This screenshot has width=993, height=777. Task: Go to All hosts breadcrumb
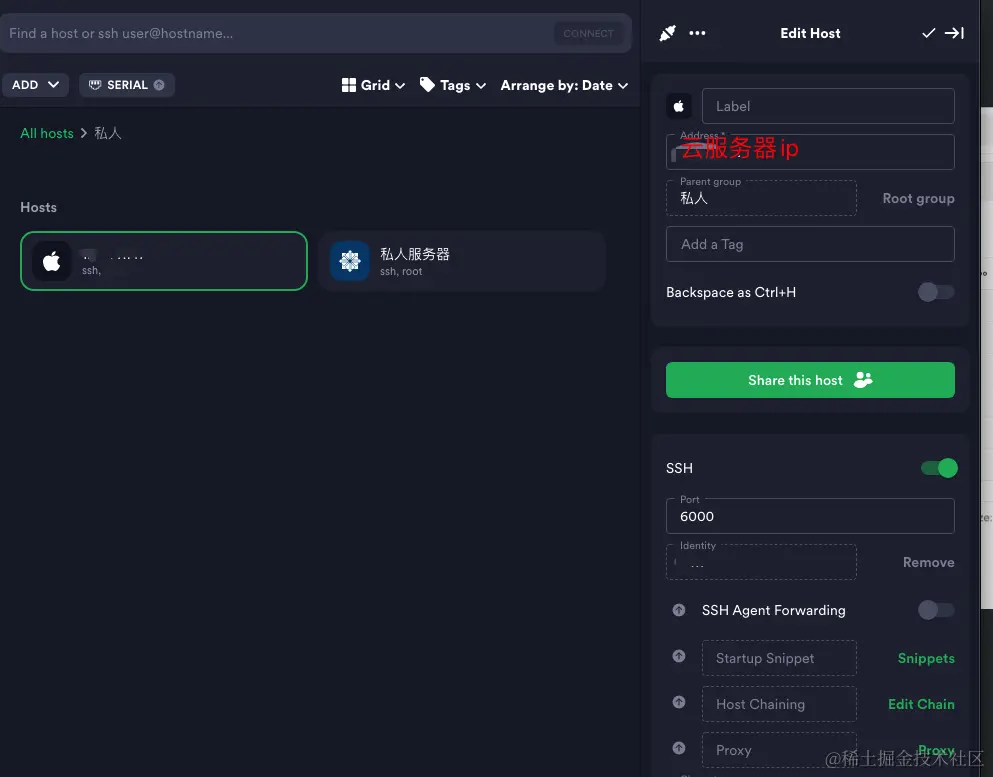[47, 133]
